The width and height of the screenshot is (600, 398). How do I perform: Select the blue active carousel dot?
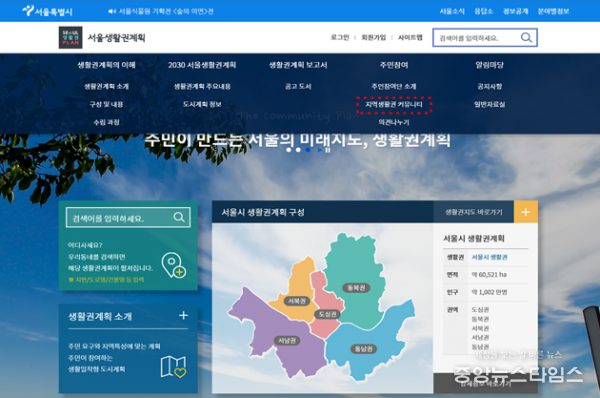308,150
